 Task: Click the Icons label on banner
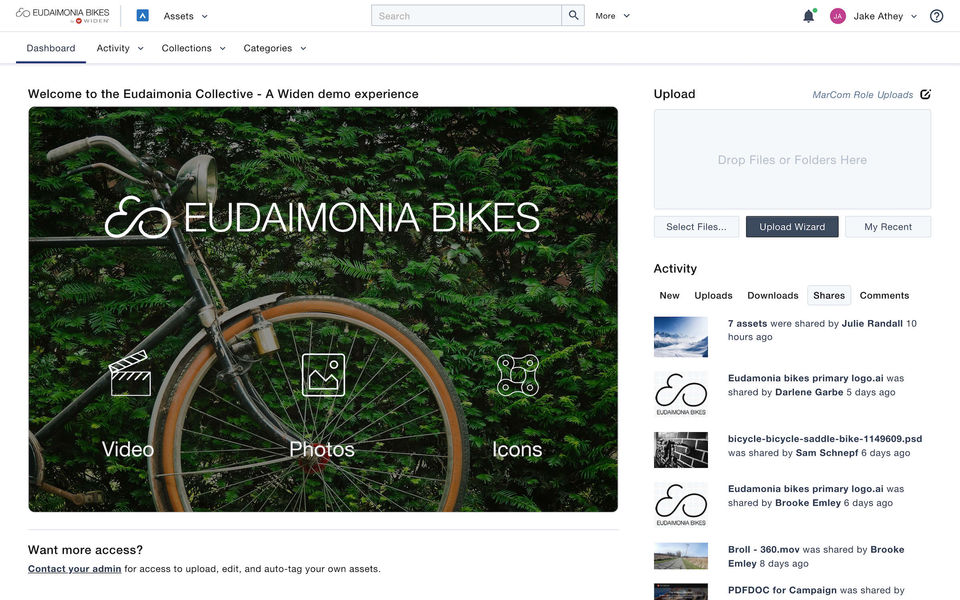click(x=517, y=449)
